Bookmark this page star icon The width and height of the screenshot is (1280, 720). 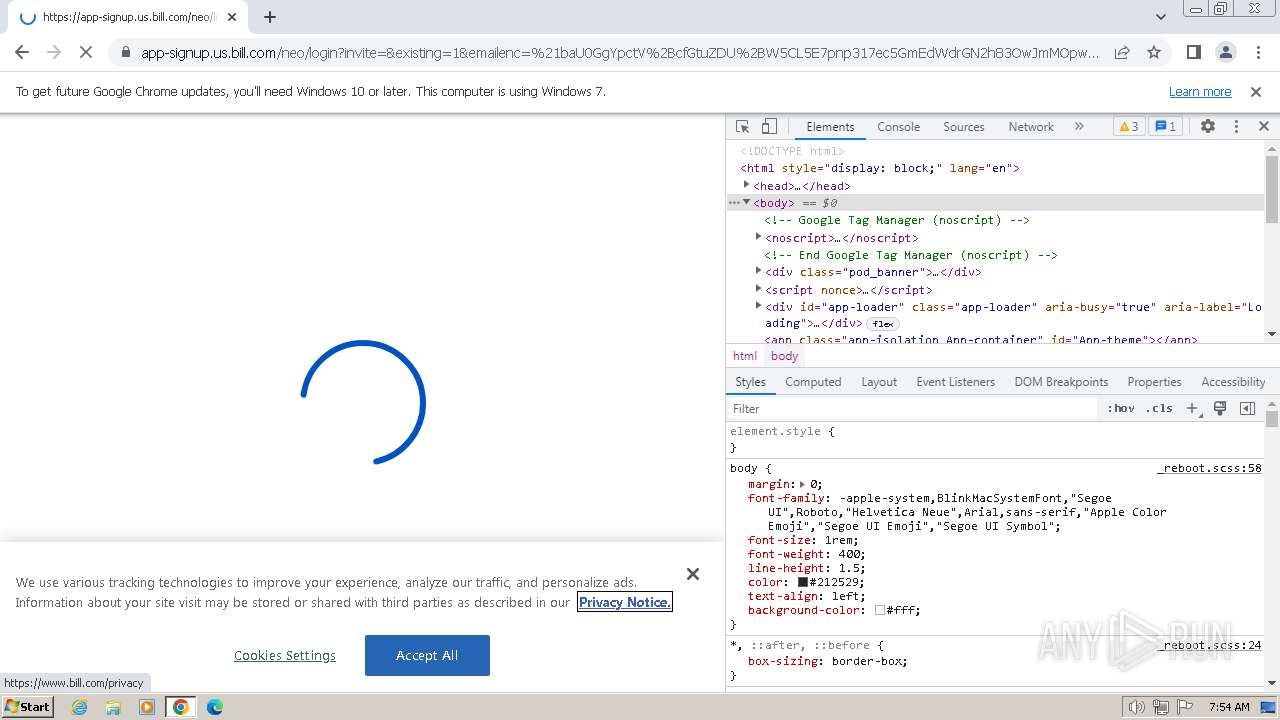(1154, 52)
